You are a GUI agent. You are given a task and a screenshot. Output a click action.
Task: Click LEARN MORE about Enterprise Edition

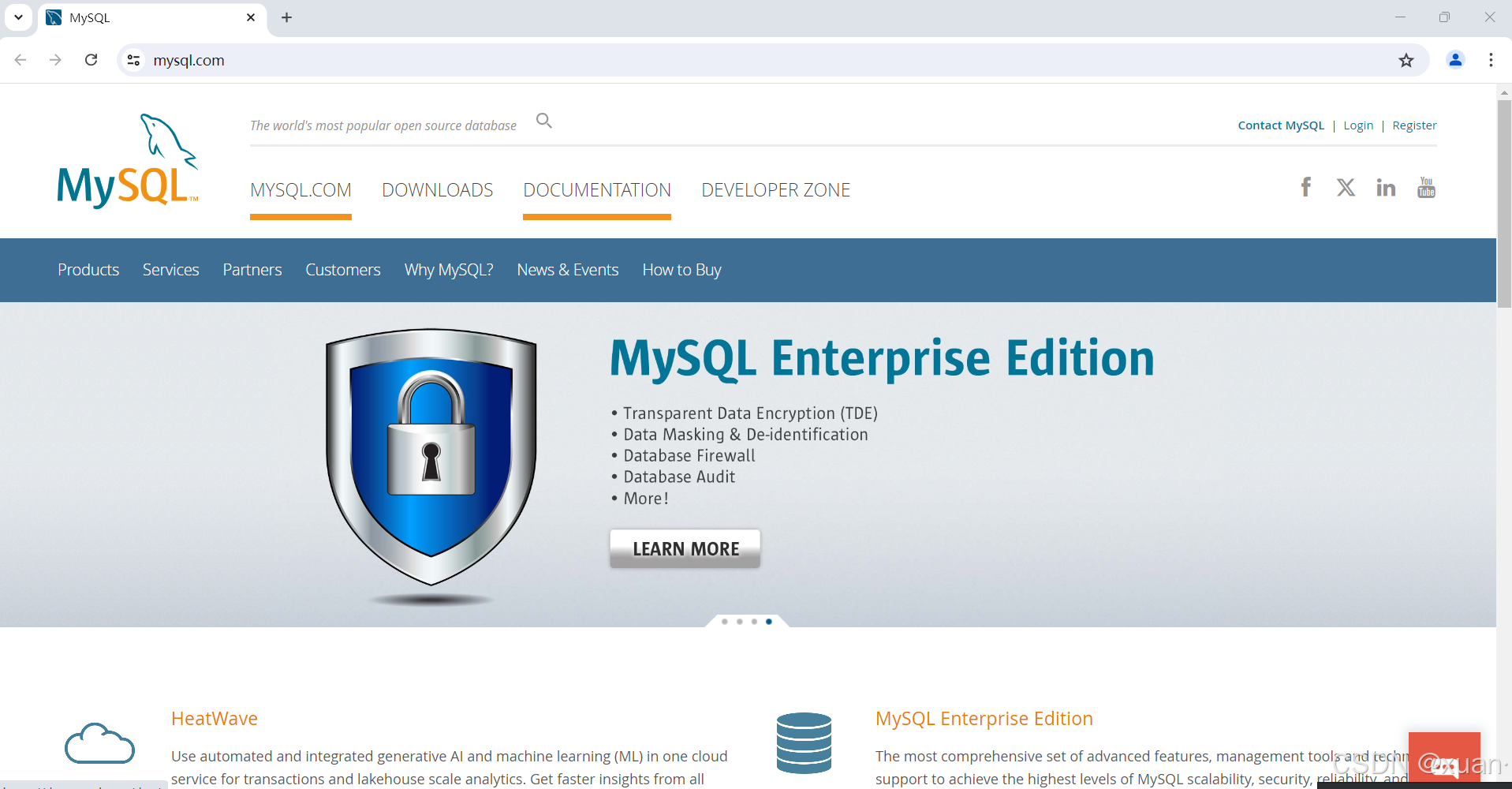[684, 548]
